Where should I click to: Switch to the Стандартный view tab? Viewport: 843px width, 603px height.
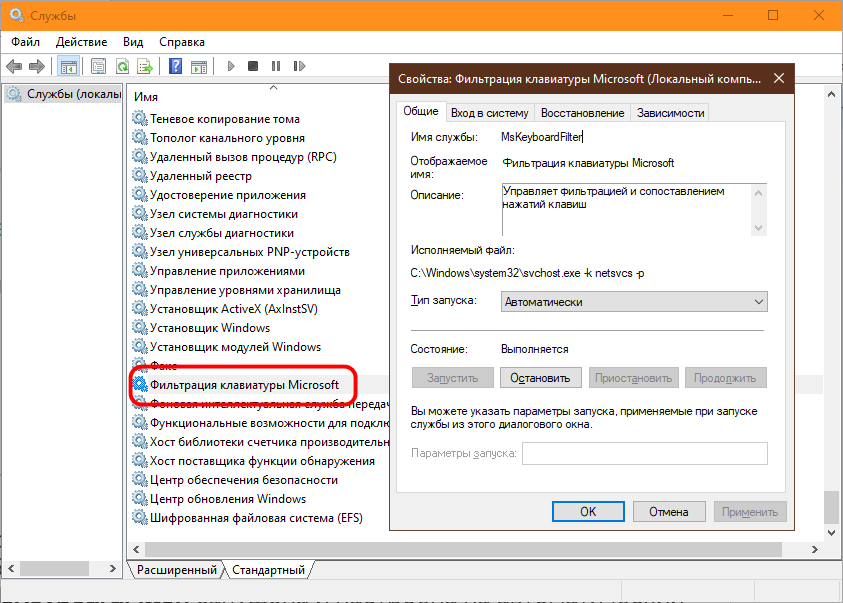pyautogui.click(x=268, y=570)
